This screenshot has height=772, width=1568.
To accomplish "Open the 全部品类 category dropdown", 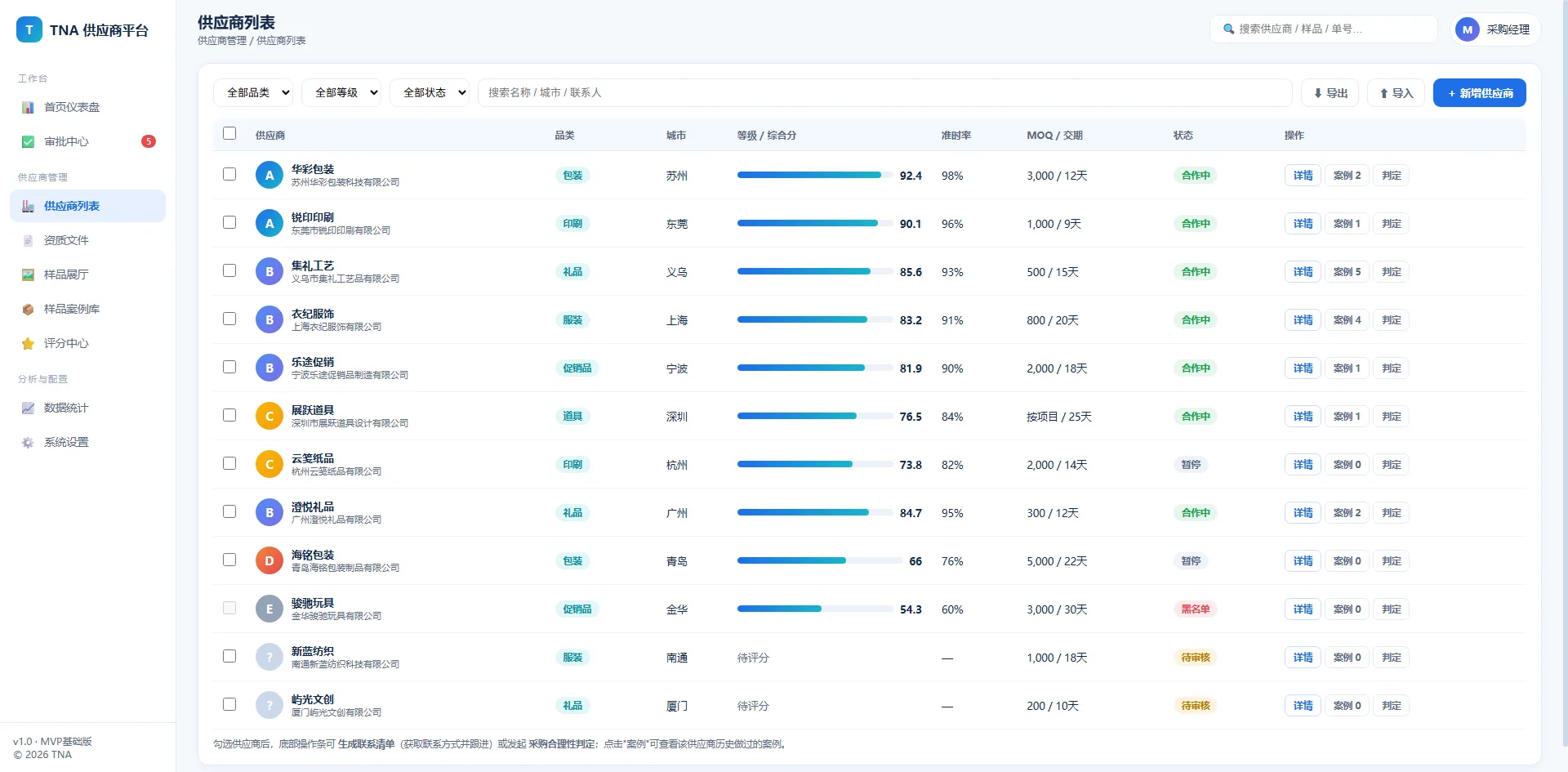I will 253,92.
